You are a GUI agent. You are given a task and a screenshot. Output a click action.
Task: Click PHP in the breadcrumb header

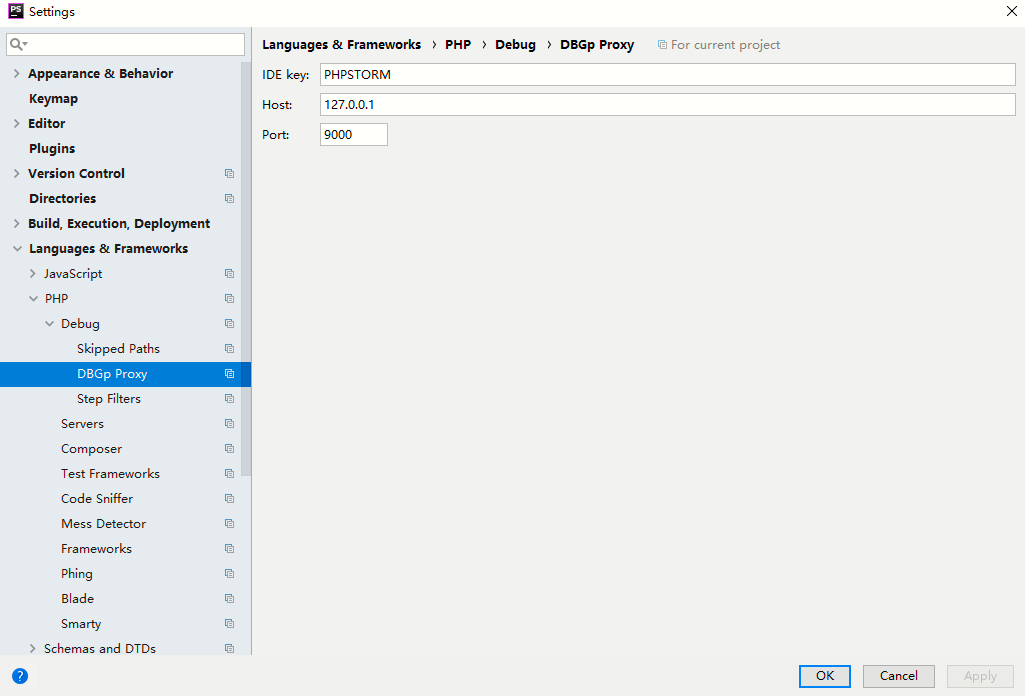458,44
